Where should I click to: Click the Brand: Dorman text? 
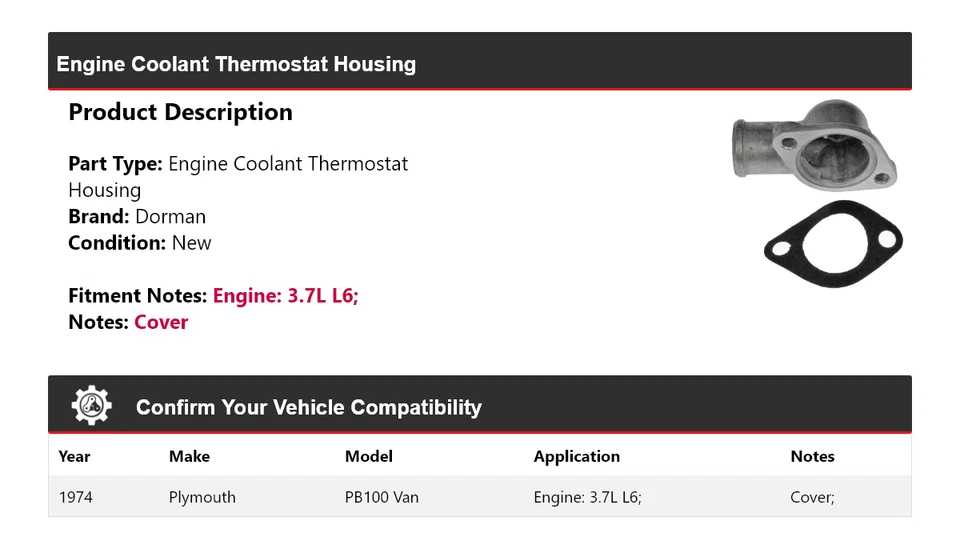click(x=137, y=216)
